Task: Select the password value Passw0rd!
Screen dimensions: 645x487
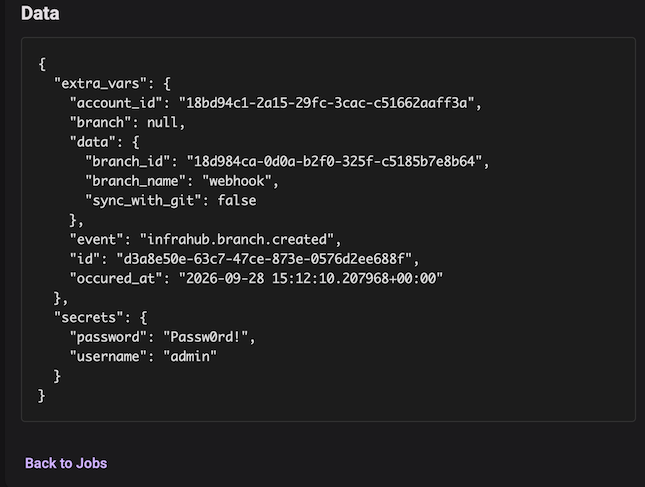Action: (206, 337)
